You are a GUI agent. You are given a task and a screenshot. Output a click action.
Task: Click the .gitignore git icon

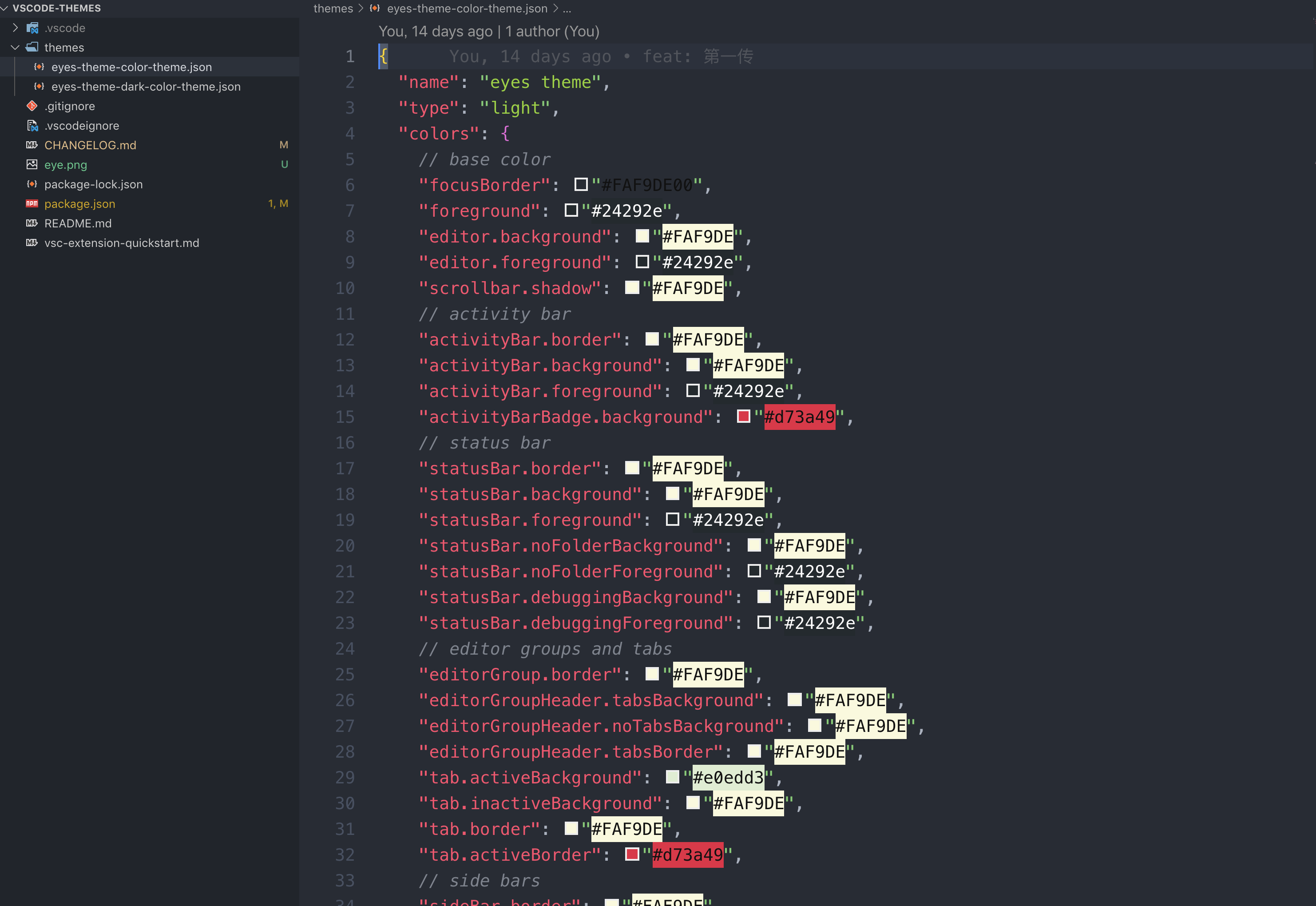pyautogui.click(x=32, y=106)
